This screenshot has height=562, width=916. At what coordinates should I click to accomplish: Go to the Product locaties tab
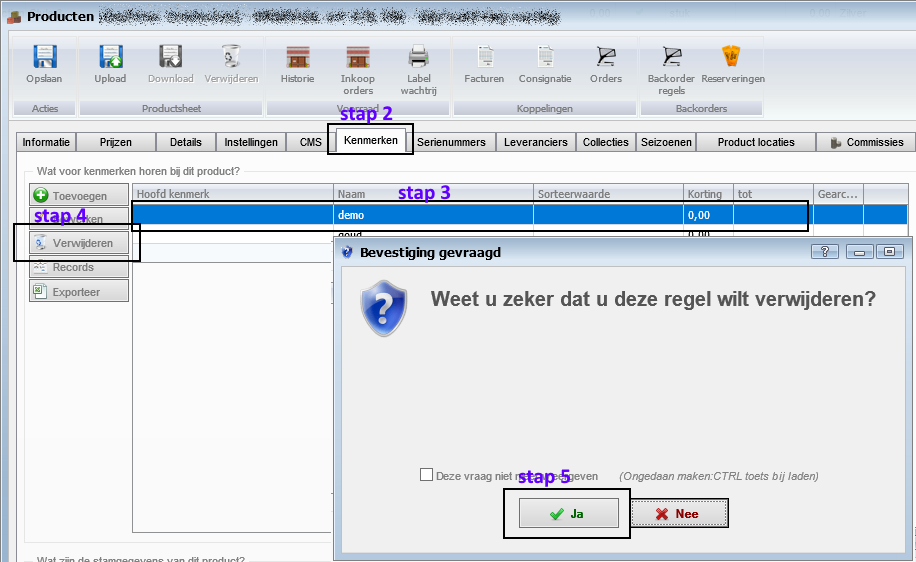pos(755,142)
